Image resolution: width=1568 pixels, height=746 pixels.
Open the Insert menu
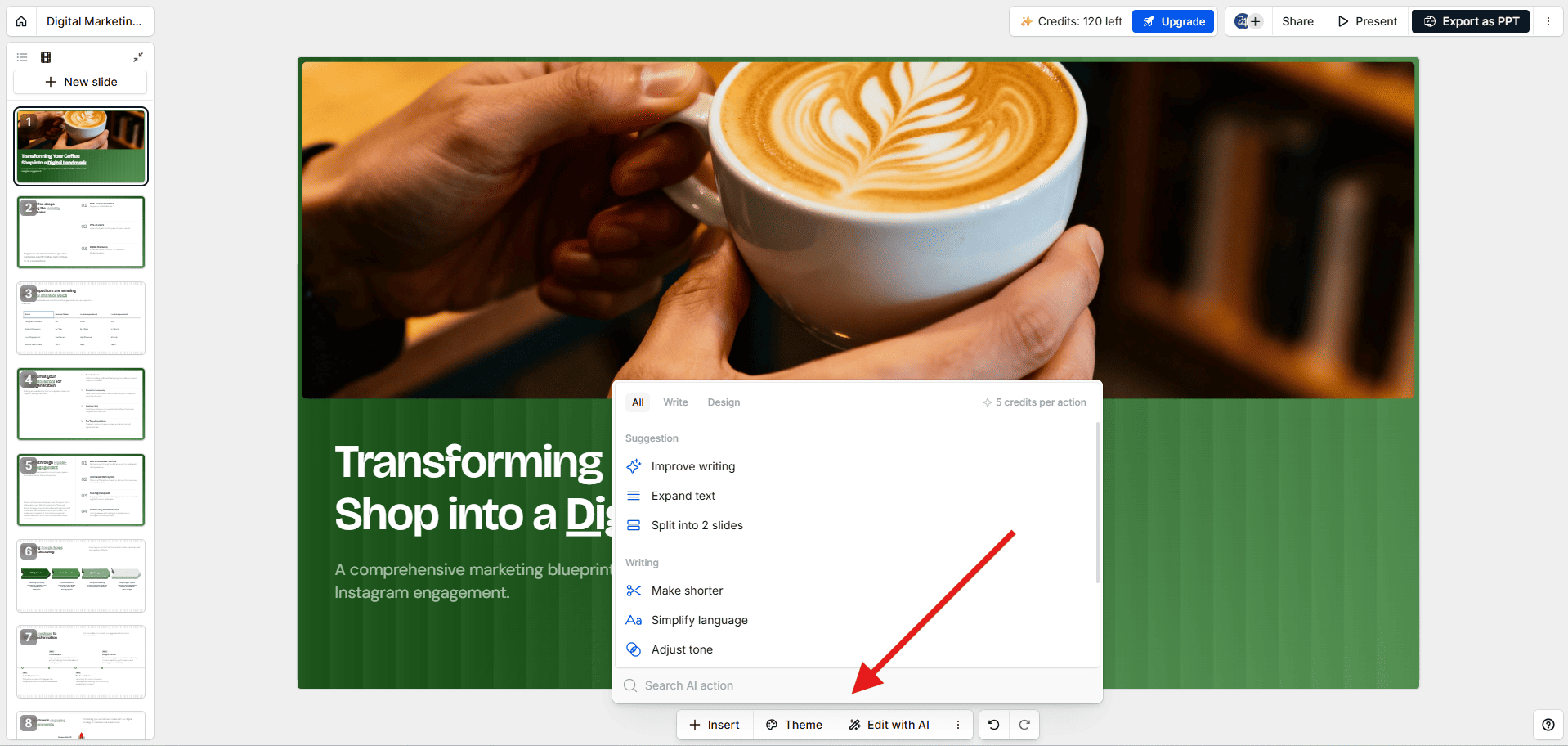(715, 725)
